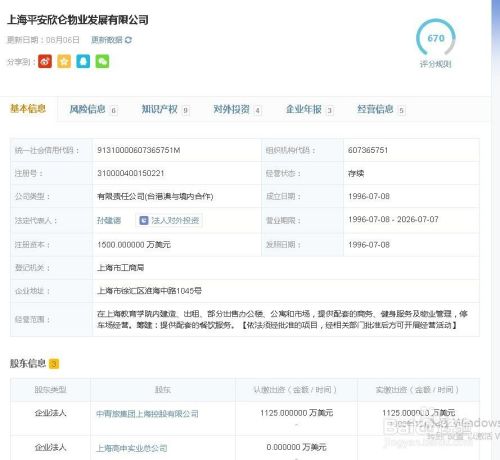
Task: Click 法人对外投资 button
Action: tap(169, 220)
